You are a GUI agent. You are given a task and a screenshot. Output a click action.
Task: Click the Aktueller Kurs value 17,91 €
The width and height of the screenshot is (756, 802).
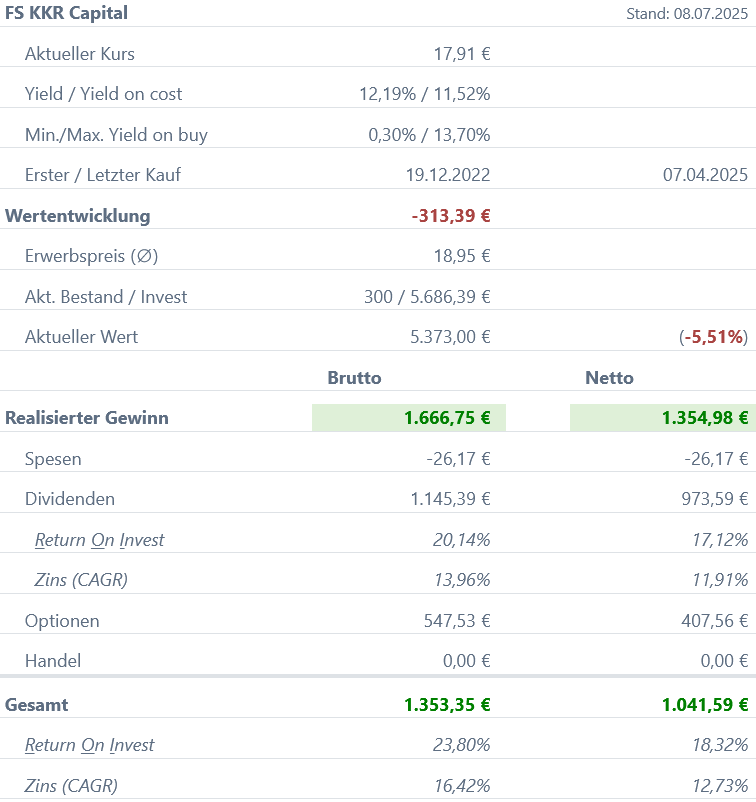(x=462, y=54)
